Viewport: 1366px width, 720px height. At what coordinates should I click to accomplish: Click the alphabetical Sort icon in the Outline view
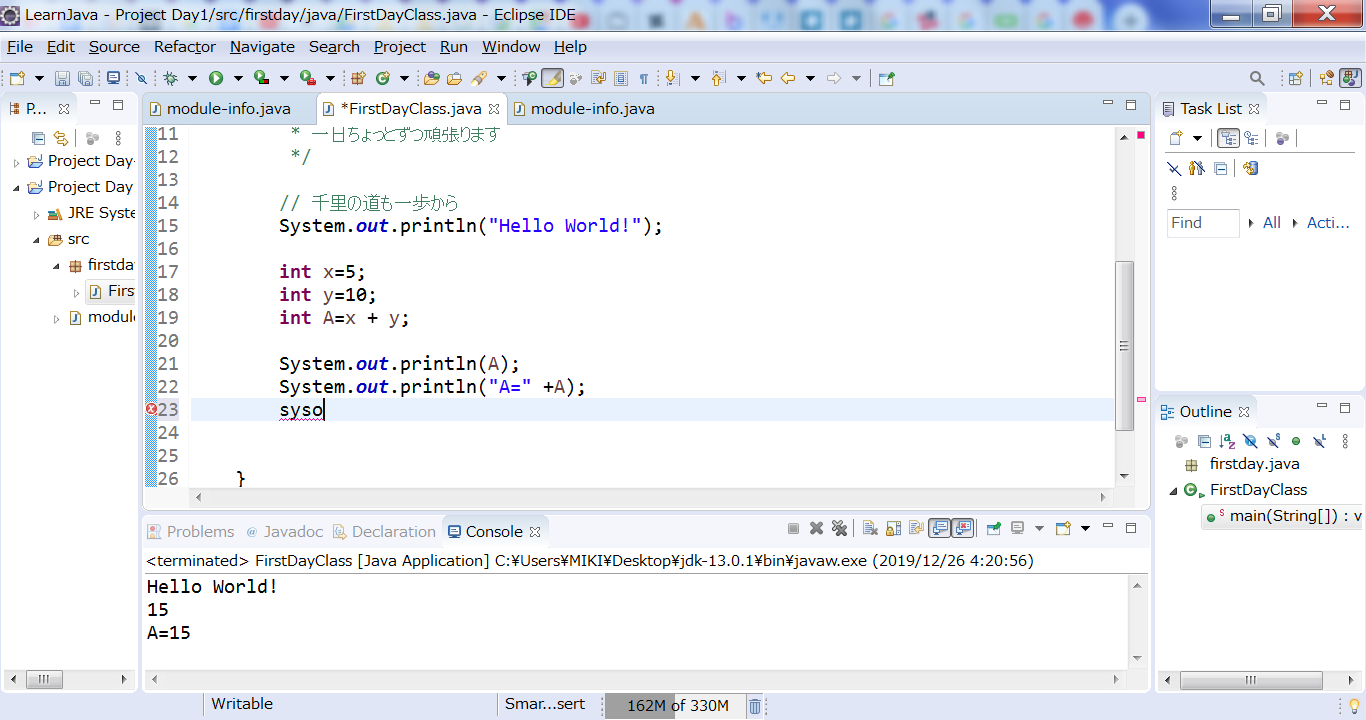(1227, 441)
